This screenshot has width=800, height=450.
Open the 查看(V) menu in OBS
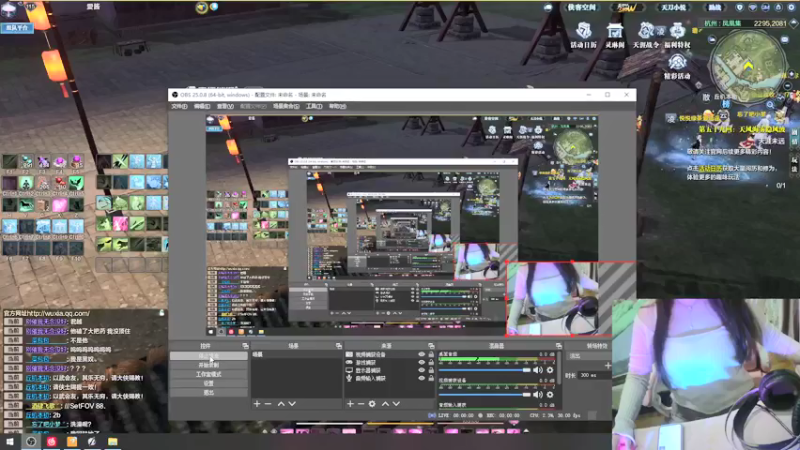[x=225, y=107]
